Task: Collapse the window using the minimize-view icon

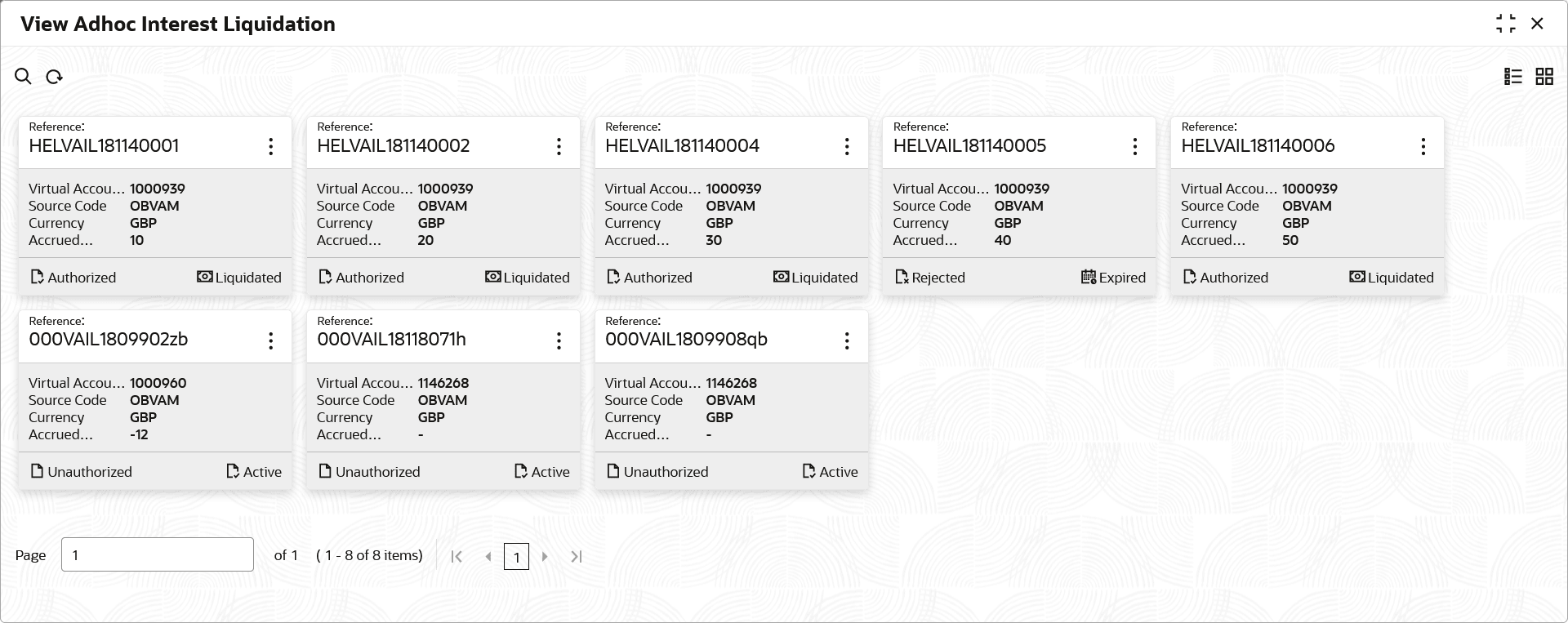Action: 1505,24
